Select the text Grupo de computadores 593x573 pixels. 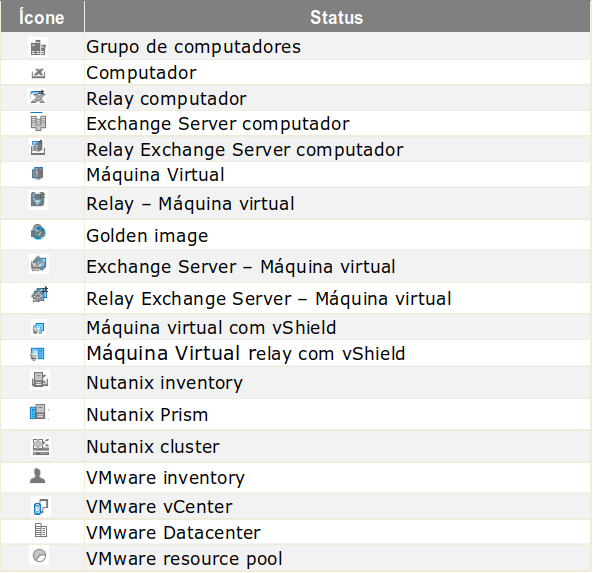pyautogui.click(x=193, y=48)
